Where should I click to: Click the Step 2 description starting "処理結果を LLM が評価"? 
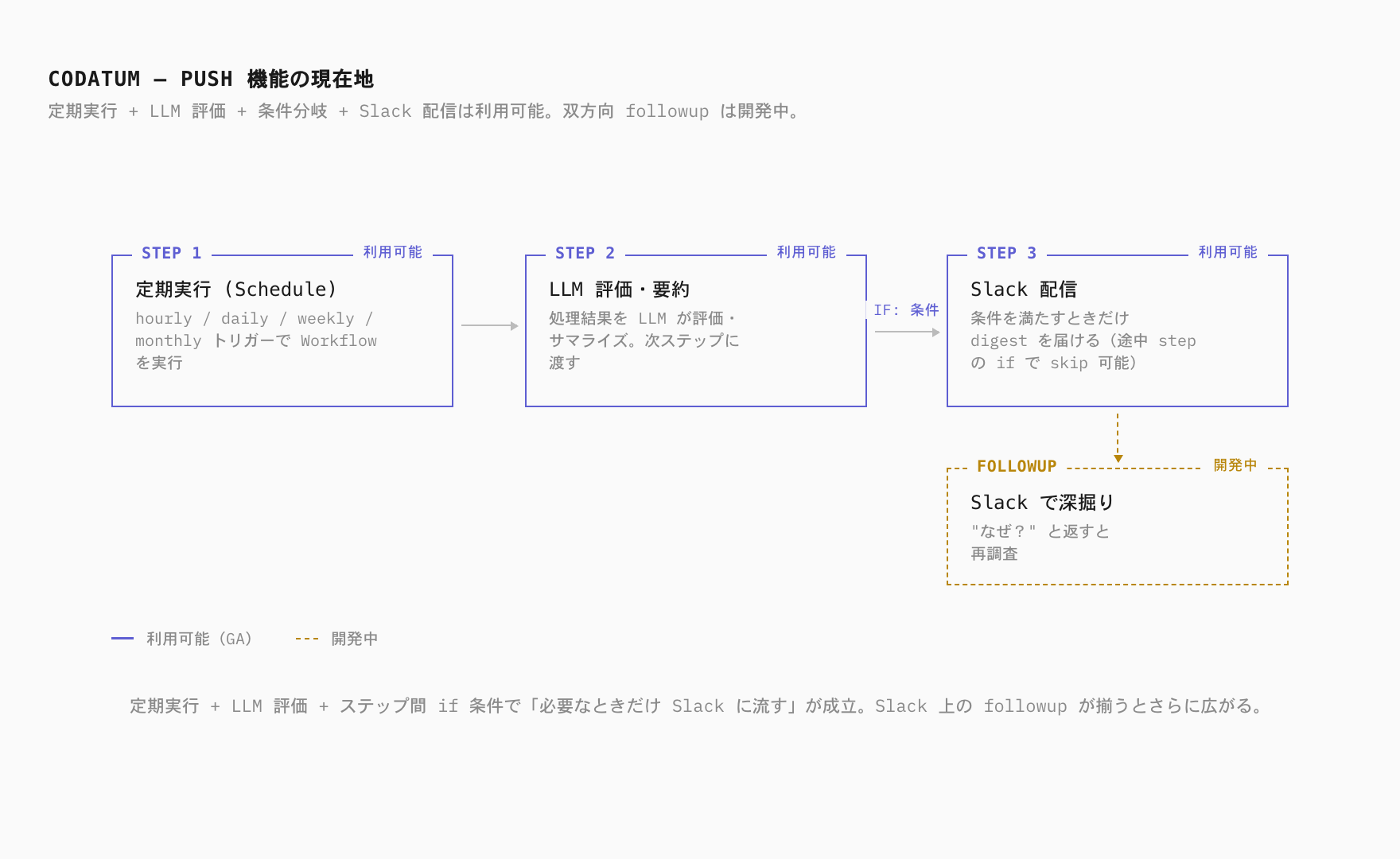[x=644, y=340]
